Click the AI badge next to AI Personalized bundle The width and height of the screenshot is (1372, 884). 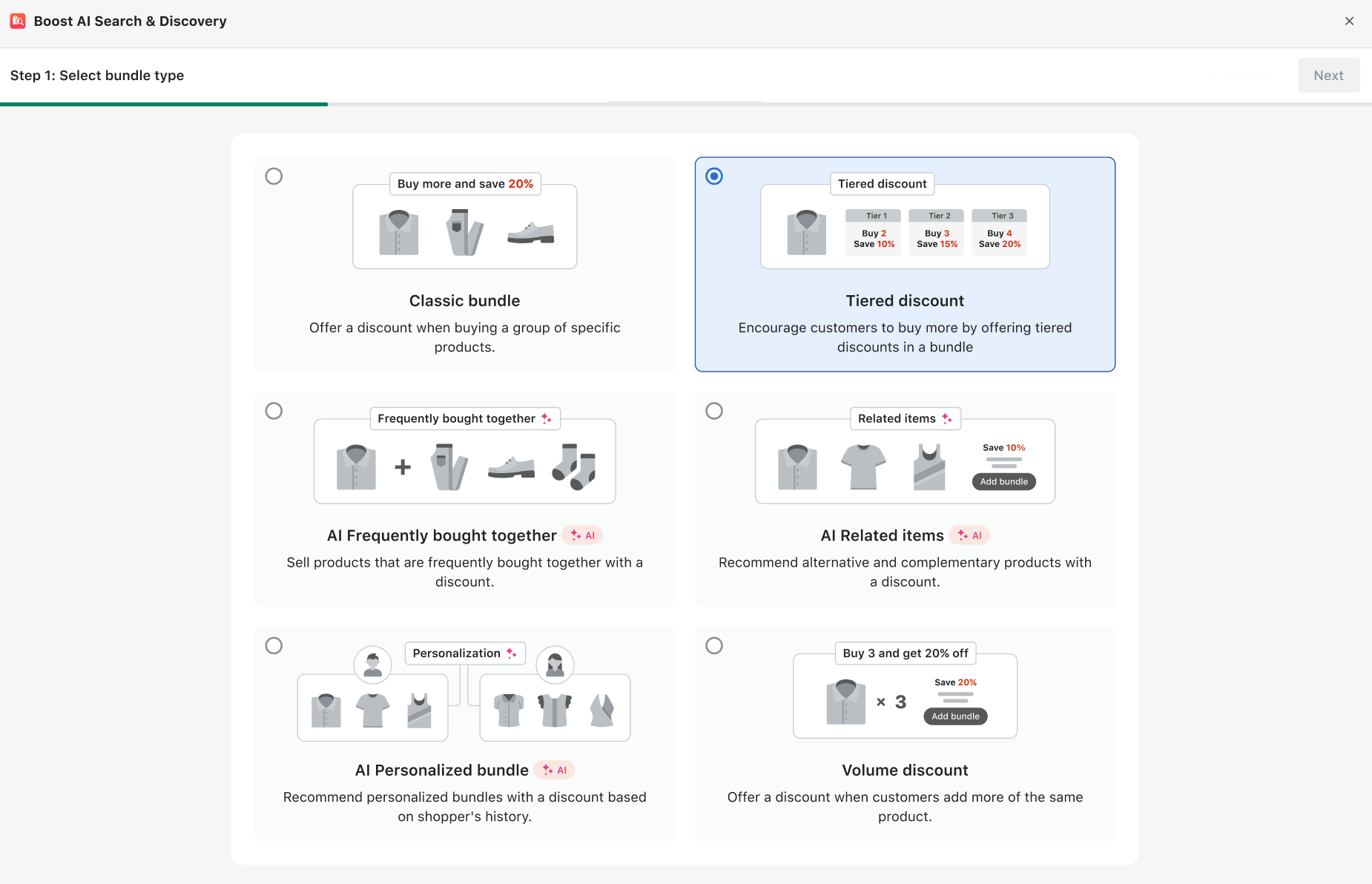click(555, 770)
